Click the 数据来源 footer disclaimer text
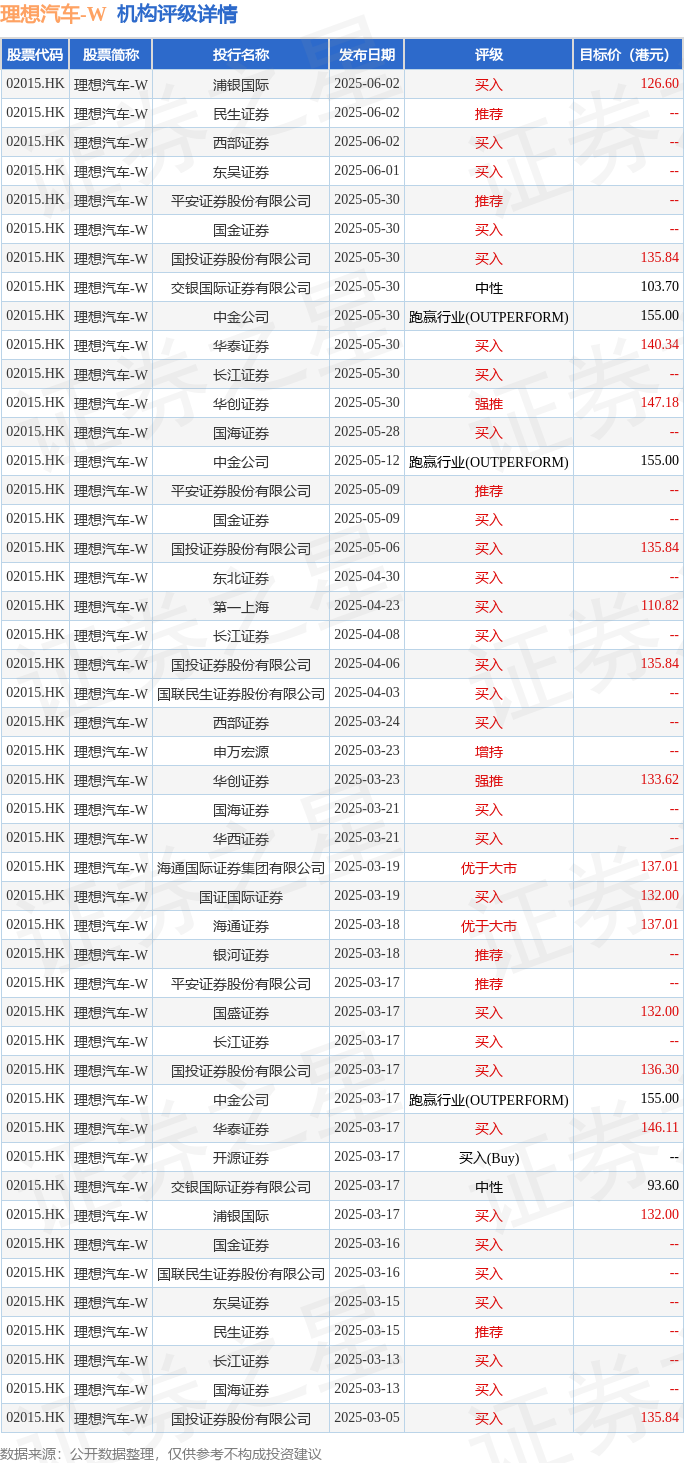The height and width of the screenshot is (1463, 684). [x=161, y=1453]
